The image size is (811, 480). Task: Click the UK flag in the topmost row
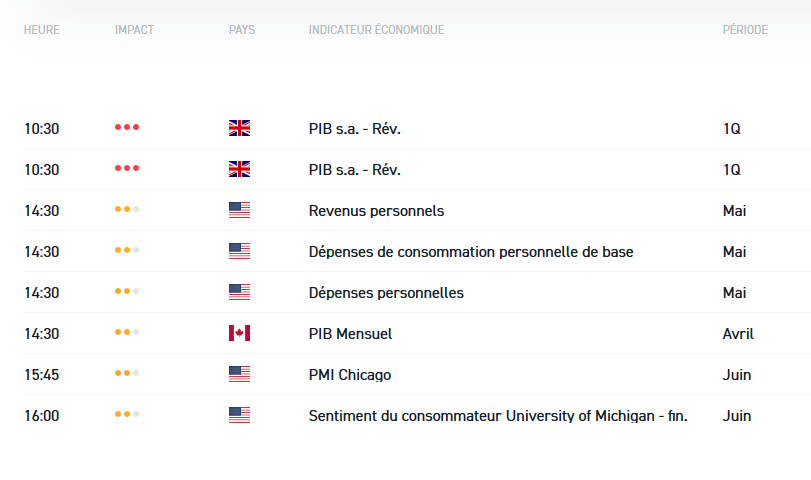(x=239, y=128)
